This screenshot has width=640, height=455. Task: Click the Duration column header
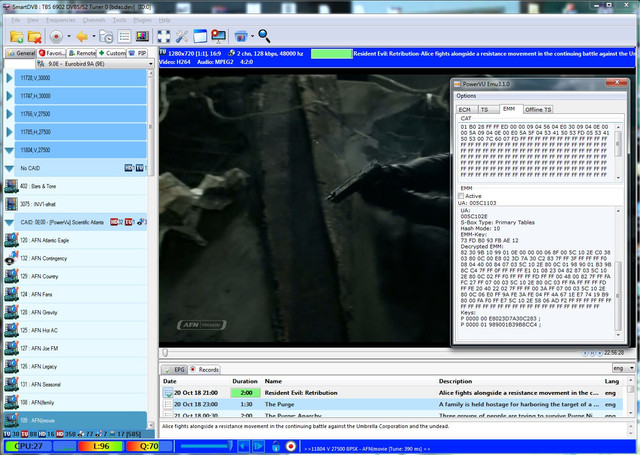pyautogui.click(x=245, y=381)
